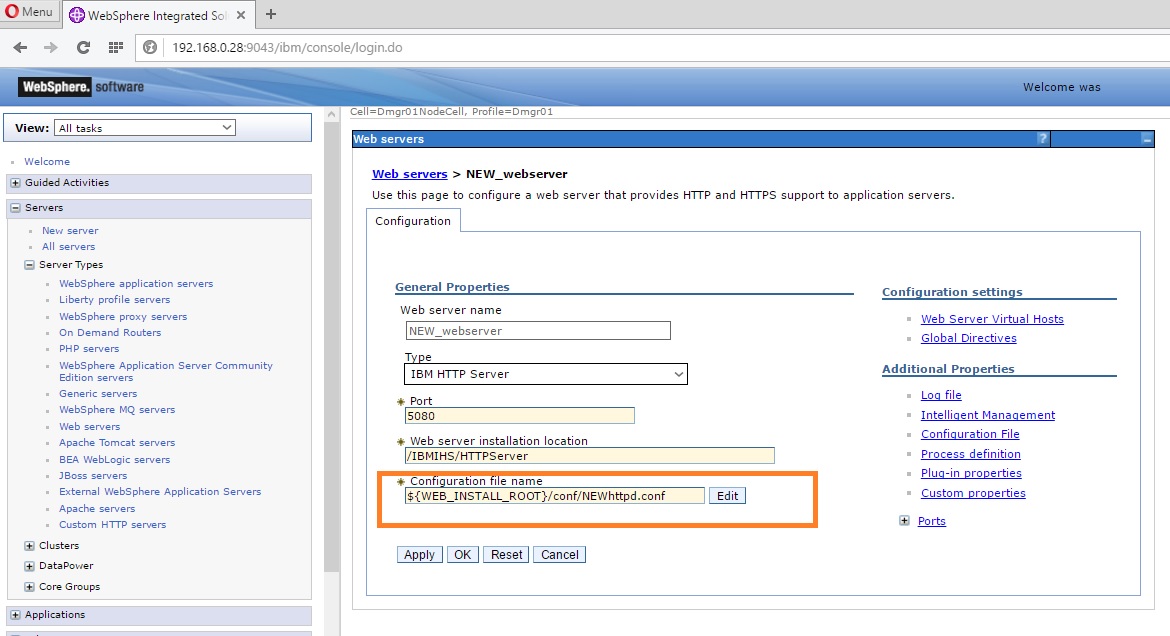Image resolution: width=1170 pixels, height=636 pixels.
Task: Open the browser Menu button
Action: click(x=28, y=11)
